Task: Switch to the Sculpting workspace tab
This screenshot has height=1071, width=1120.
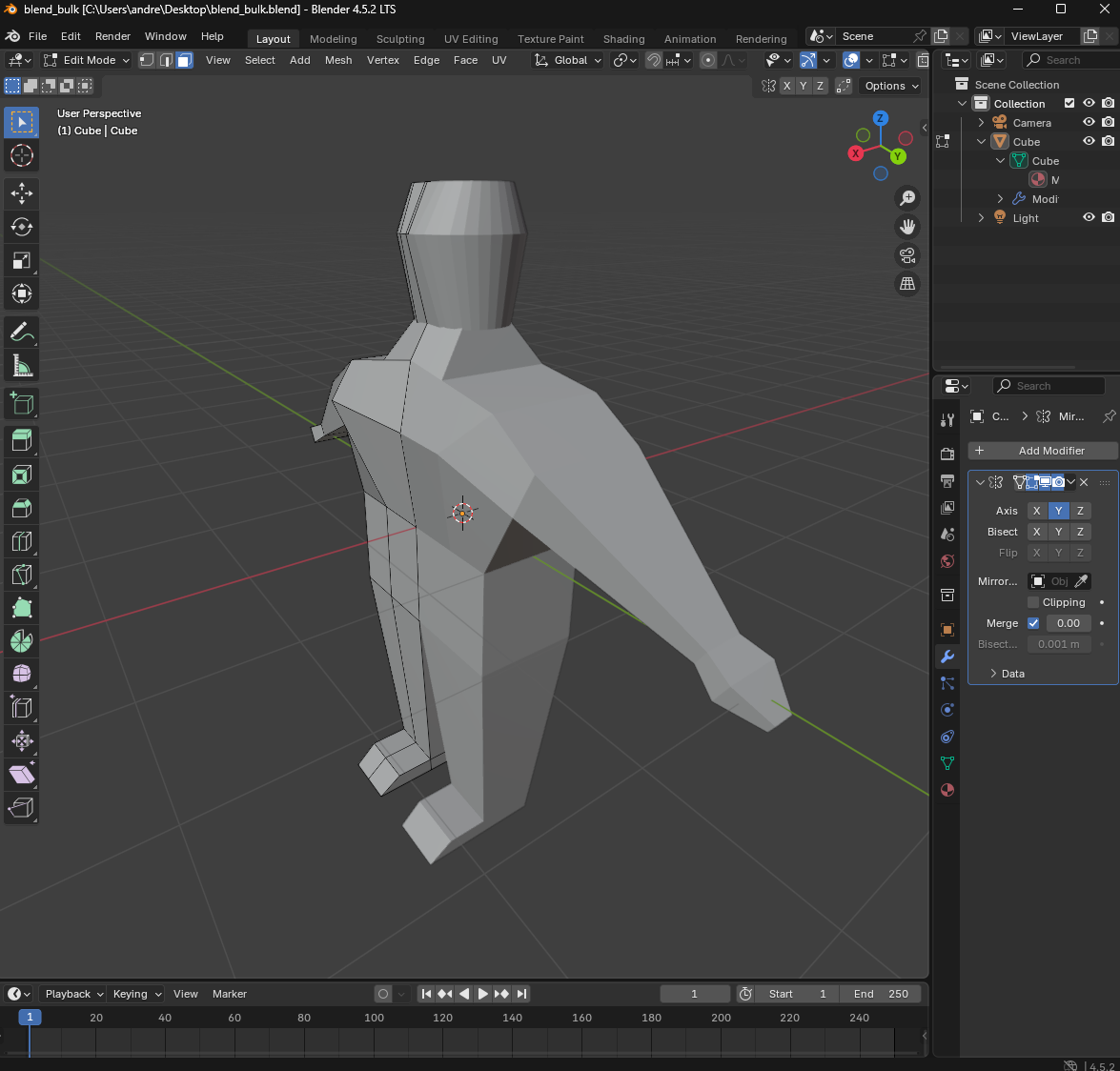Action: point(400,39)
